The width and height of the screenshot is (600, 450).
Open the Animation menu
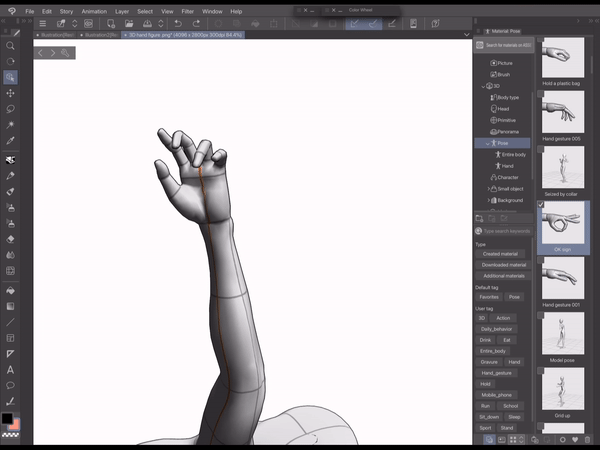pos(95,11)
